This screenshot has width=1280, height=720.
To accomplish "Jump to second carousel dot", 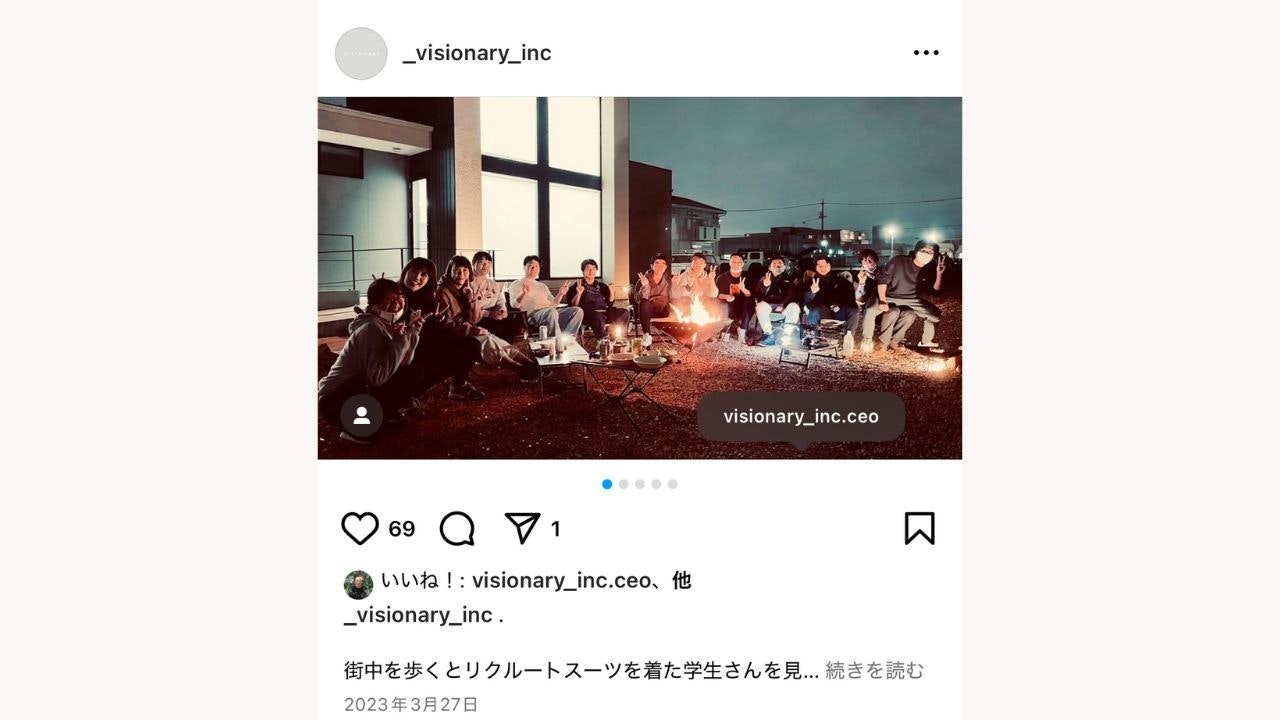I will pos(623,484).
